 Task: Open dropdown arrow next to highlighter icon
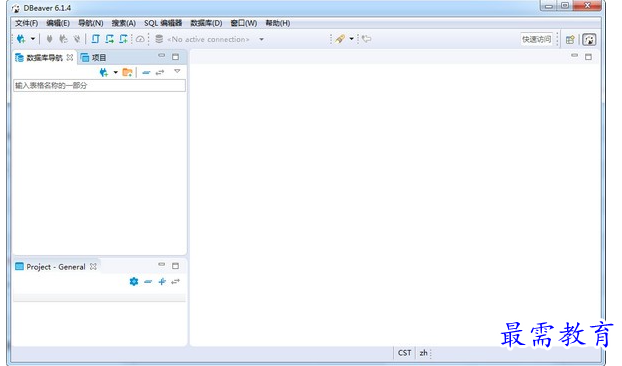pos(351,39)
